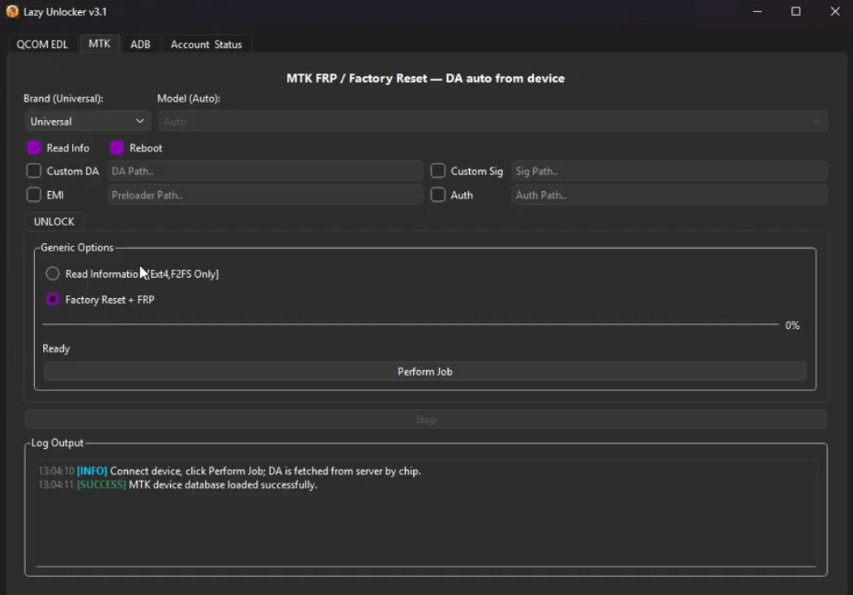This screenshot has width=853, height=595.
Task: Enable the Auth checkbox
Action: coord(437,195)
